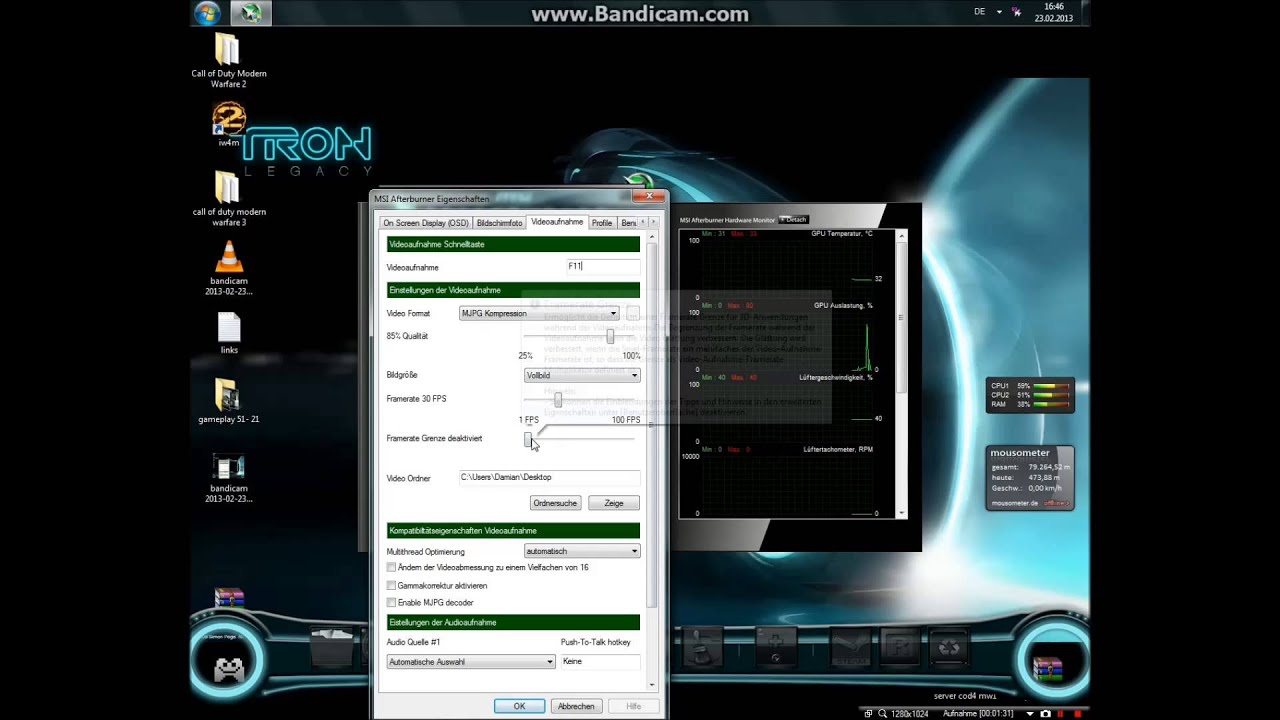The width and height of the screenshot is (1280, 720).
Task: Click the 1280x1024 resolution text in status bar
Action: (910, 713)
